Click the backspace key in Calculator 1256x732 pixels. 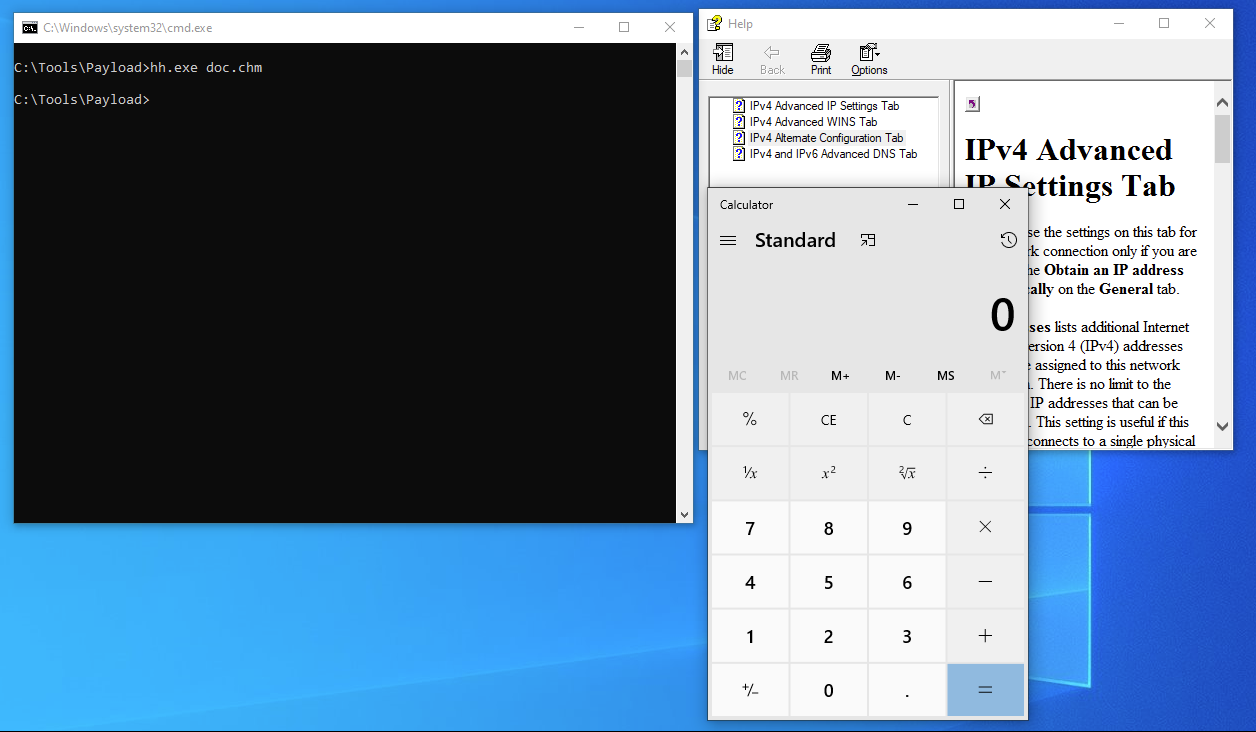tap(985, 420)
